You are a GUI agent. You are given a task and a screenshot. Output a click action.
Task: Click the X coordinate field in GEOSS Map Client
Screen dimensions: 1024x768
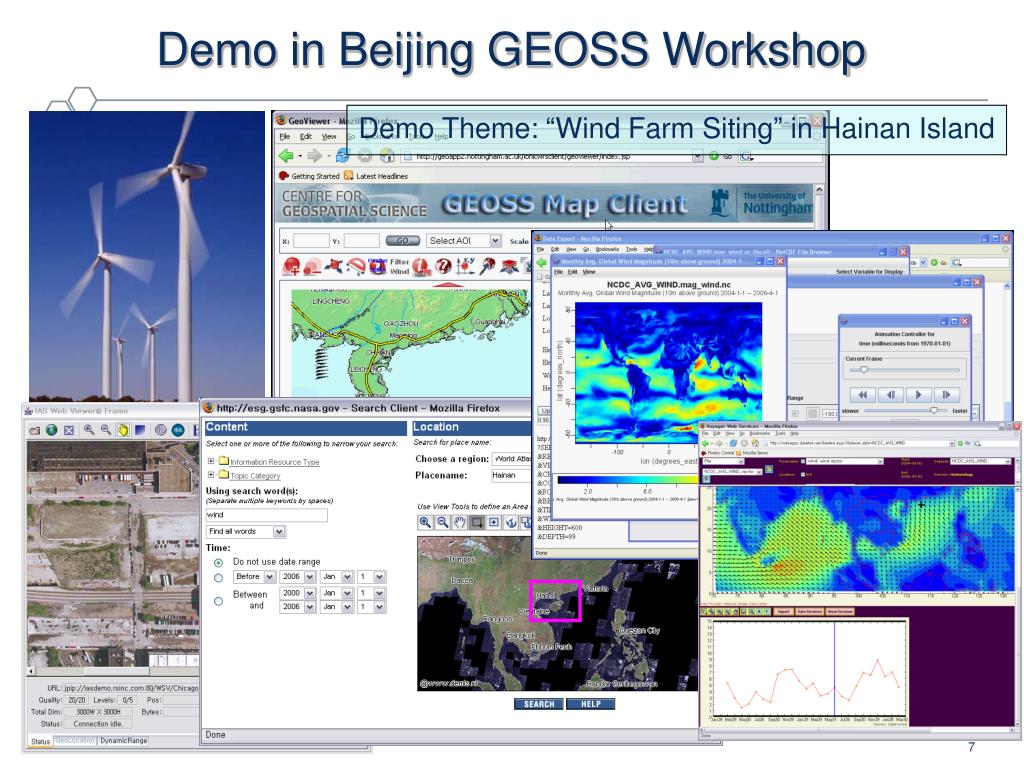coord(312,241)
